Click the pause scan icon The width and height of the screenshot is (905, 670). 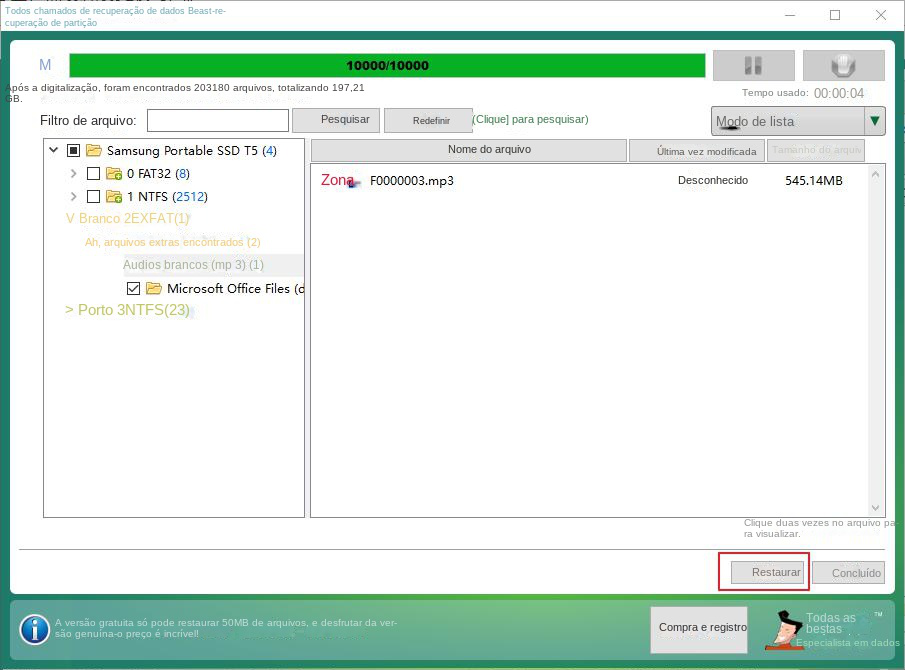[x=753, y=65]
